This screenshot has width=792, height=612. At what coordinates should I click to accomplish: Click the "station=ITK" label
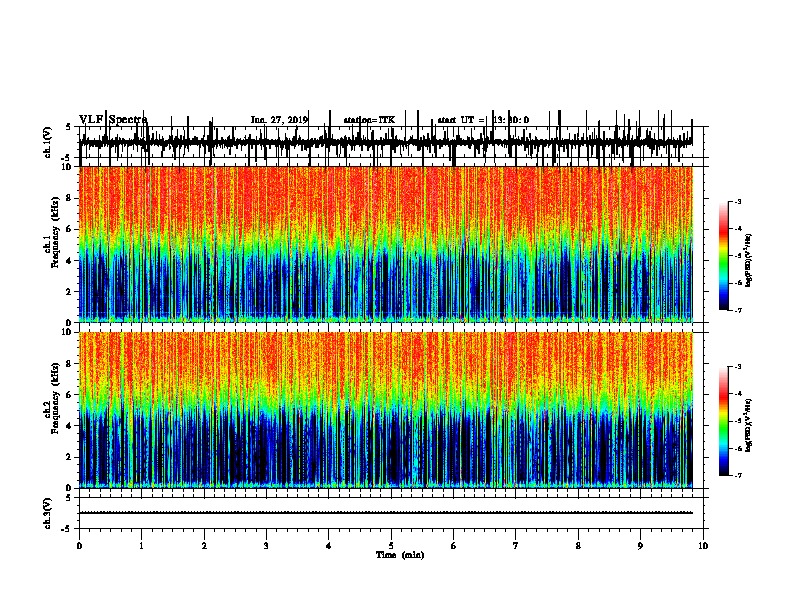[x=369, y=120]
